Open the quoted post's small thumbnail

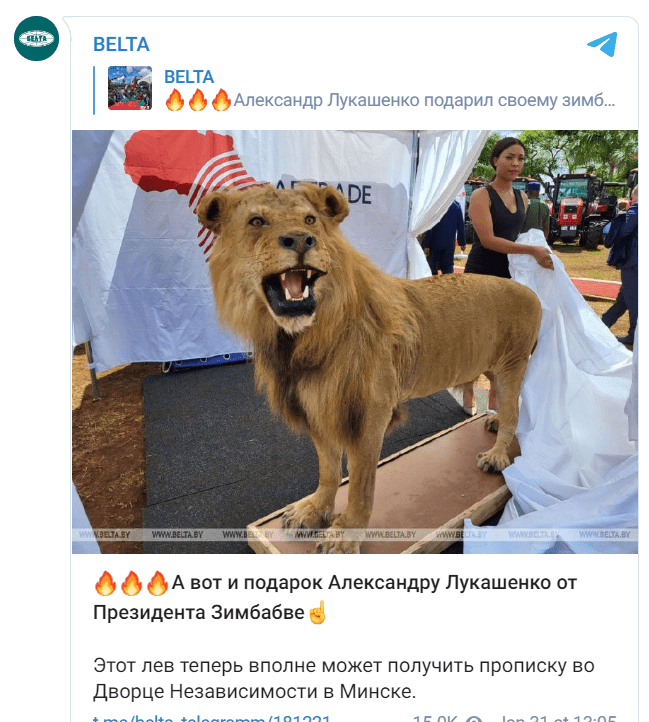[x=130, y=88]
